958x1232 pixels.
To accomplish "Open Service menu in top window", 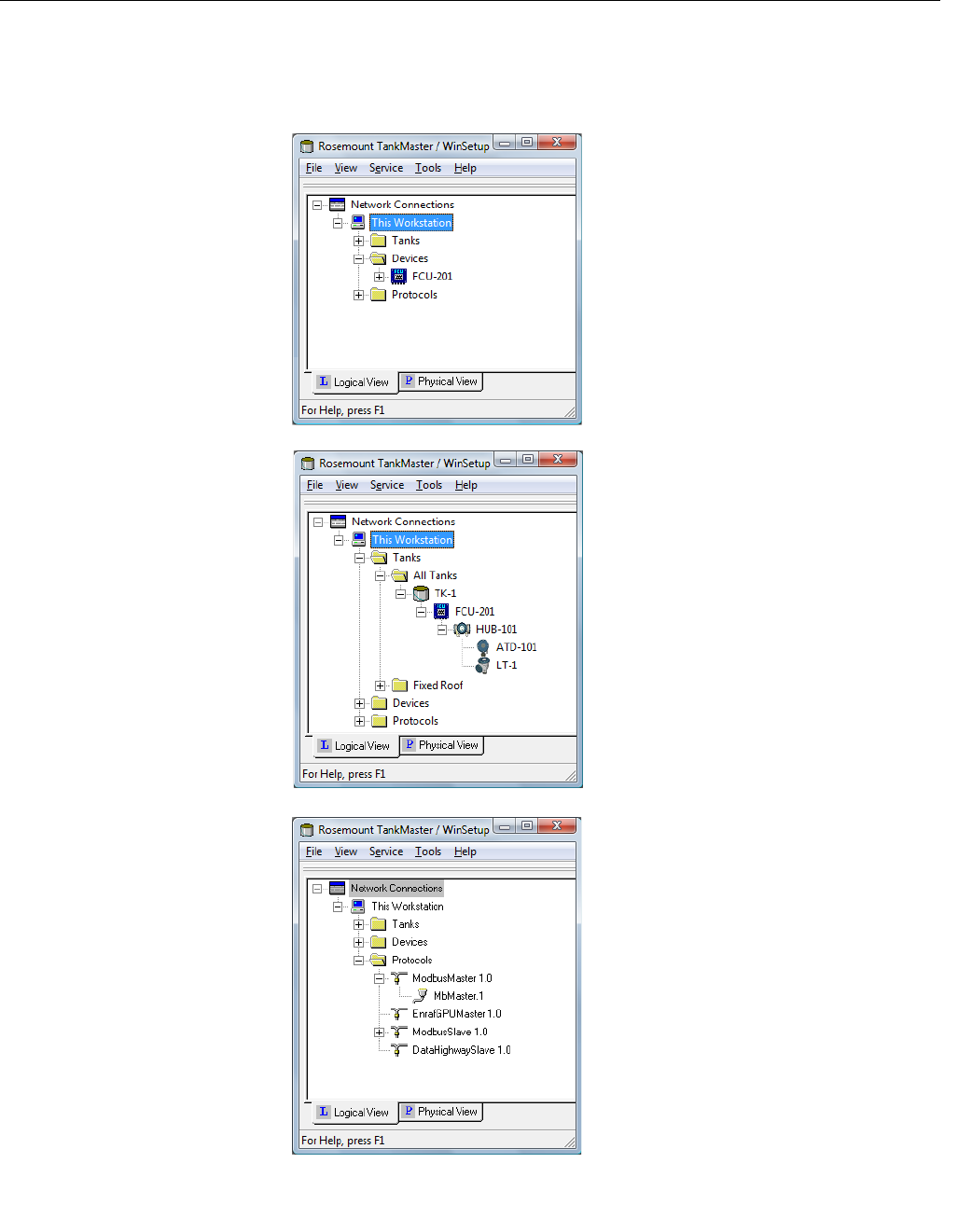I will (x=386, y=168).
